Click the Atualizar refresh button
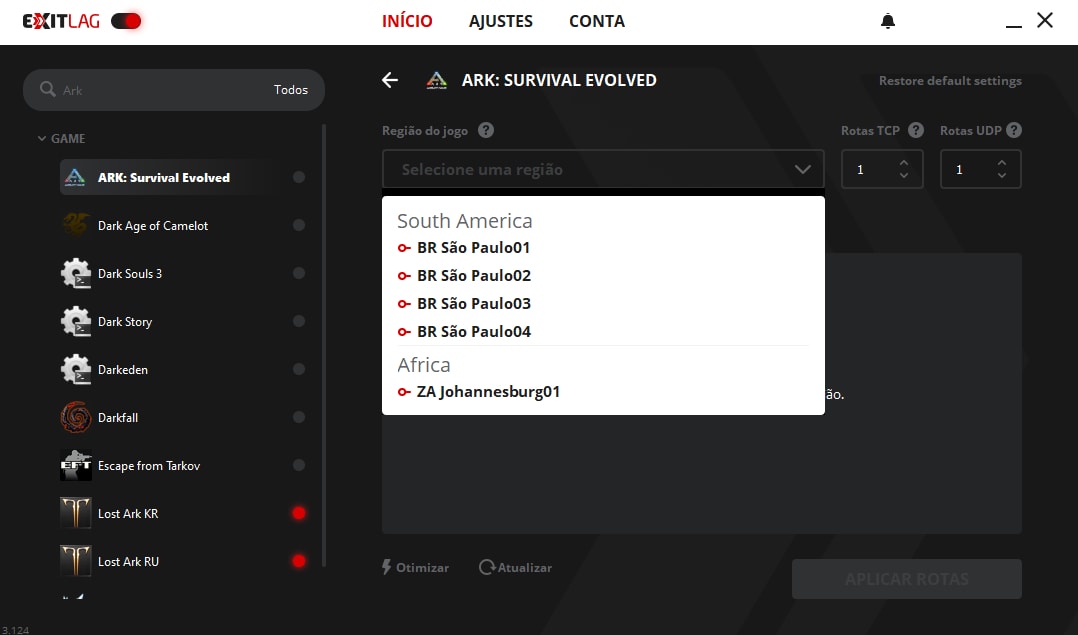1078x635 pixels. click(515, 568)
